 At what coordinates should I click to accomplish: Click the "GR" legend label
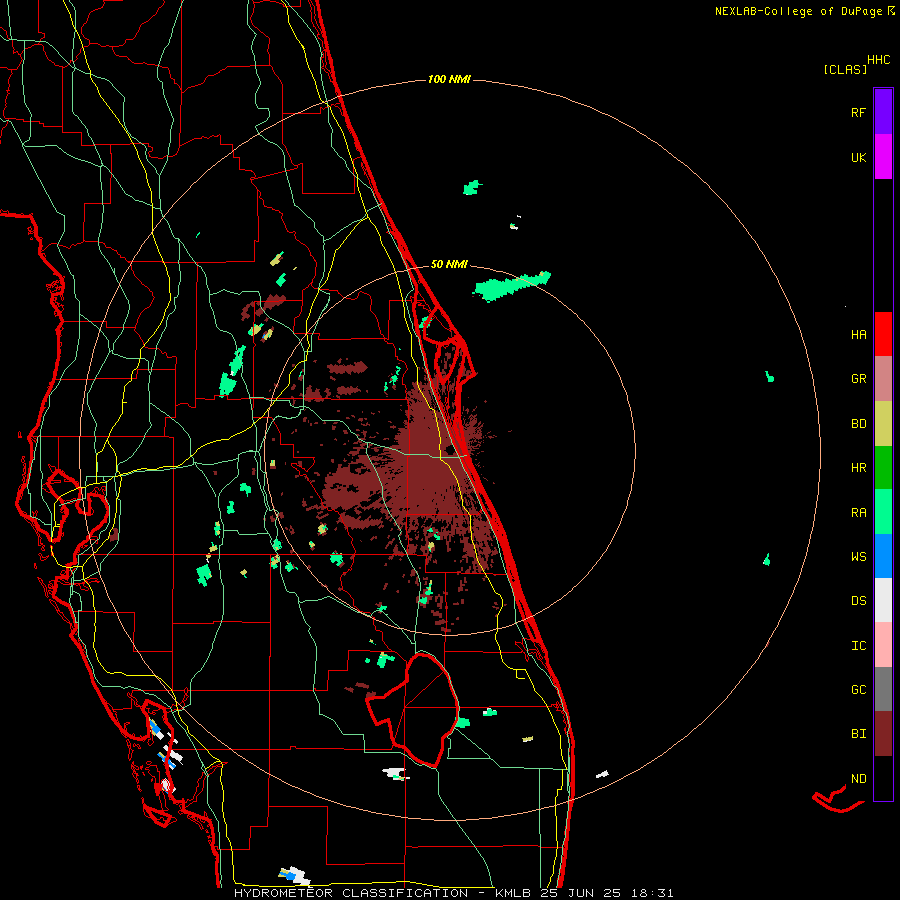858,379
